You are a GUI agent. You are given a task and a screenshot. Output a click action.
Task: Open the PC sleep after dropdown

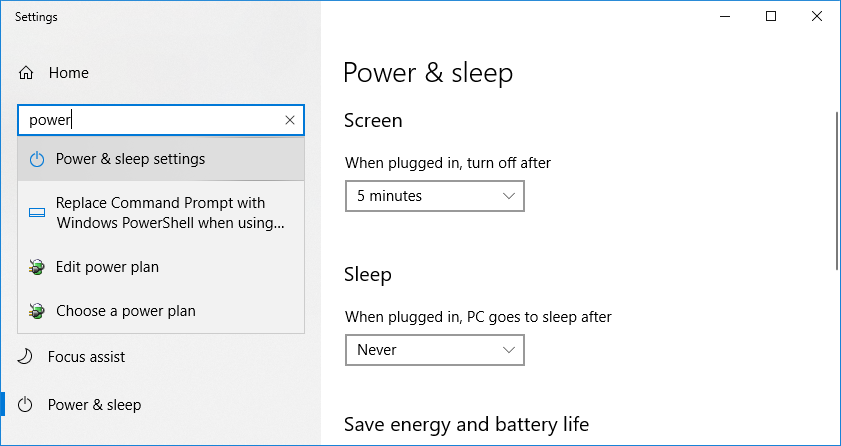(434, 350)
